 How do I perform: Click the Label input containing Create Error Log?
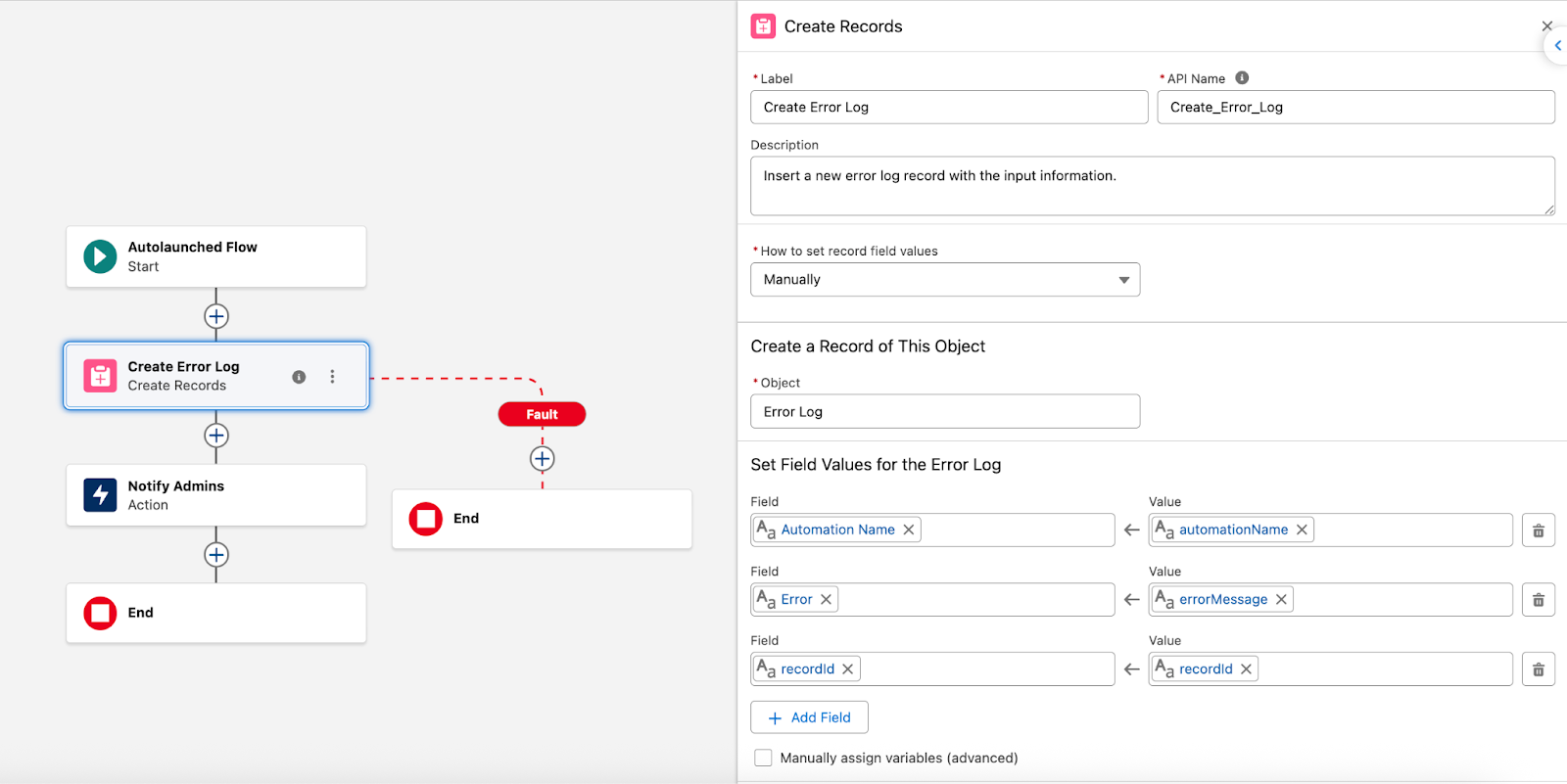[948, 108]
